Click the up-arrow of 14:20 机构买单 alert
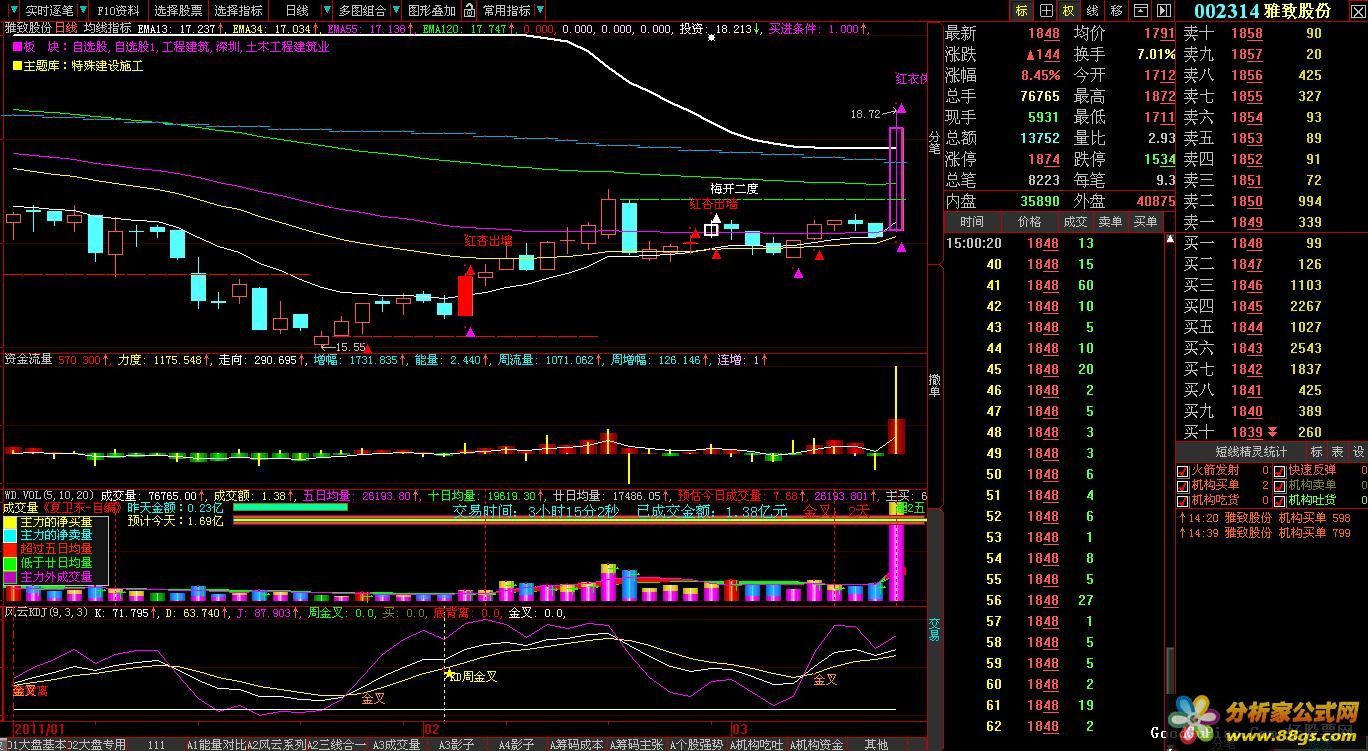 (x=1182, y=518)
